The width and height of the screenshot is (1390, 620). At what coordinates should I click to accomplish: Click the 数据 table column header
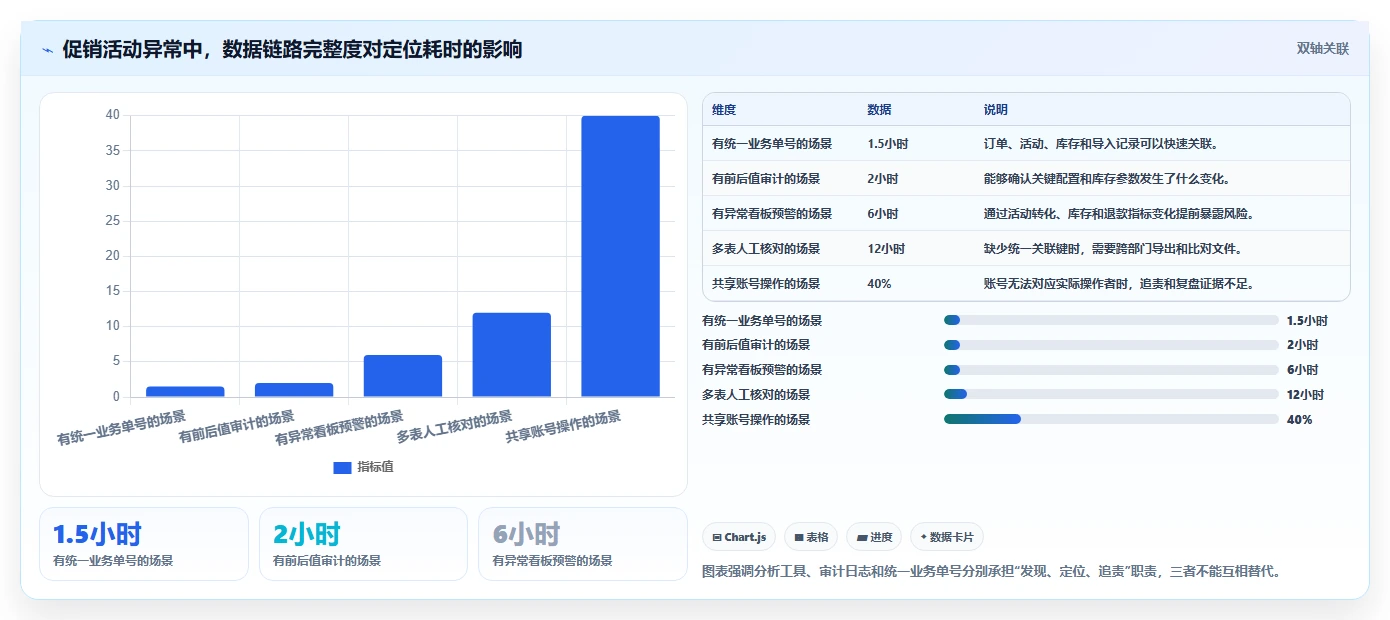click(x=880, y=110)
